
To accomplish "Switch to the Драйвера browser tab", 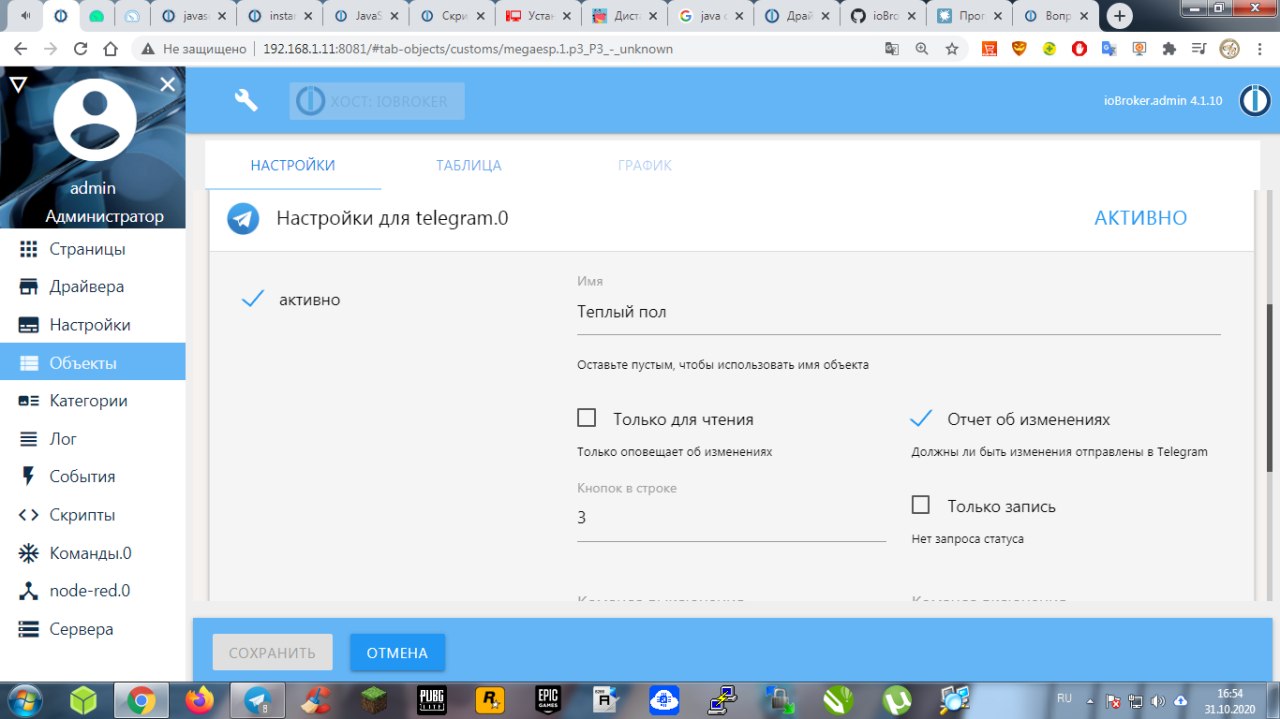I will point(798,16).
